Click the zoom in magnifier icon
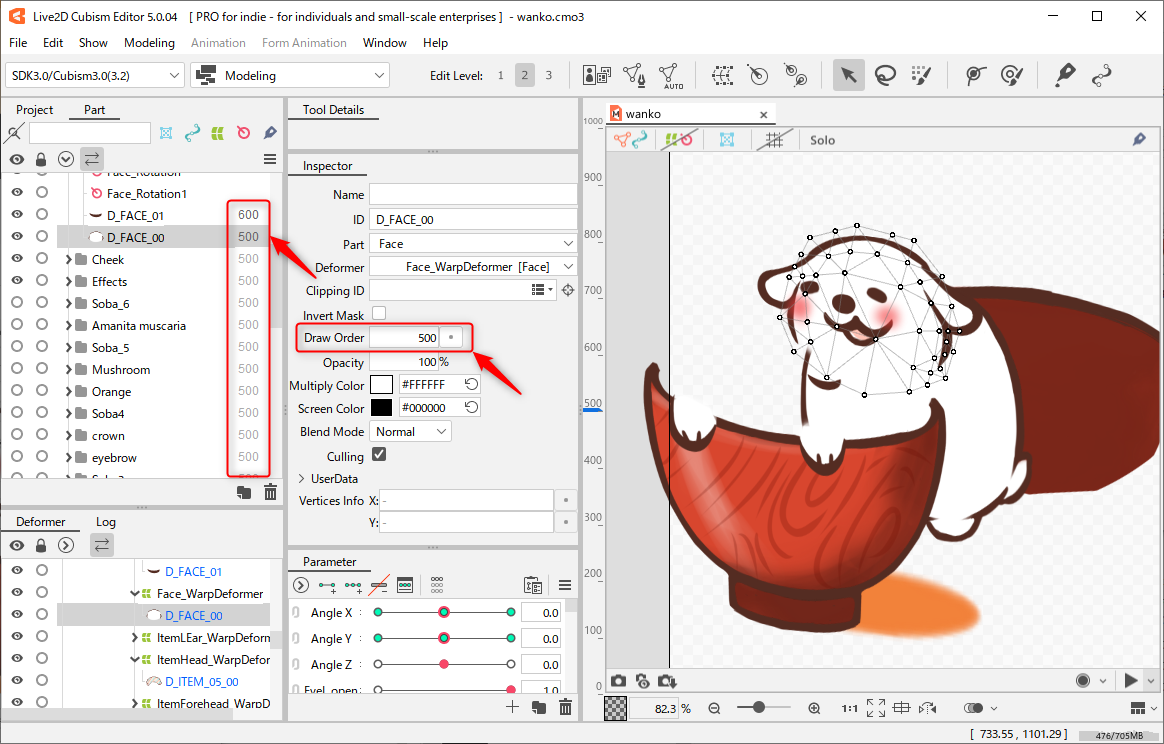 [x=814, y=707]
